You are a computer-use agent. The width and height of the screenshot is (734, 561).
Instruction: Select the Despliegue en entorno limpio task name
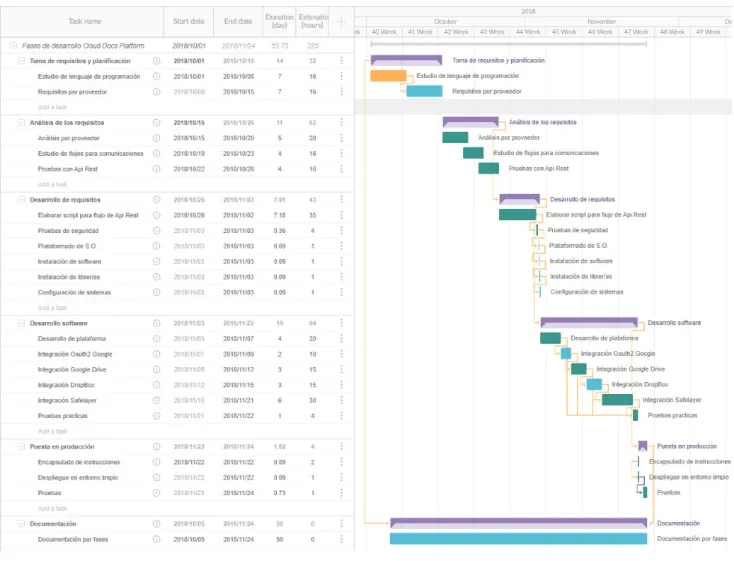coord(78,478)
